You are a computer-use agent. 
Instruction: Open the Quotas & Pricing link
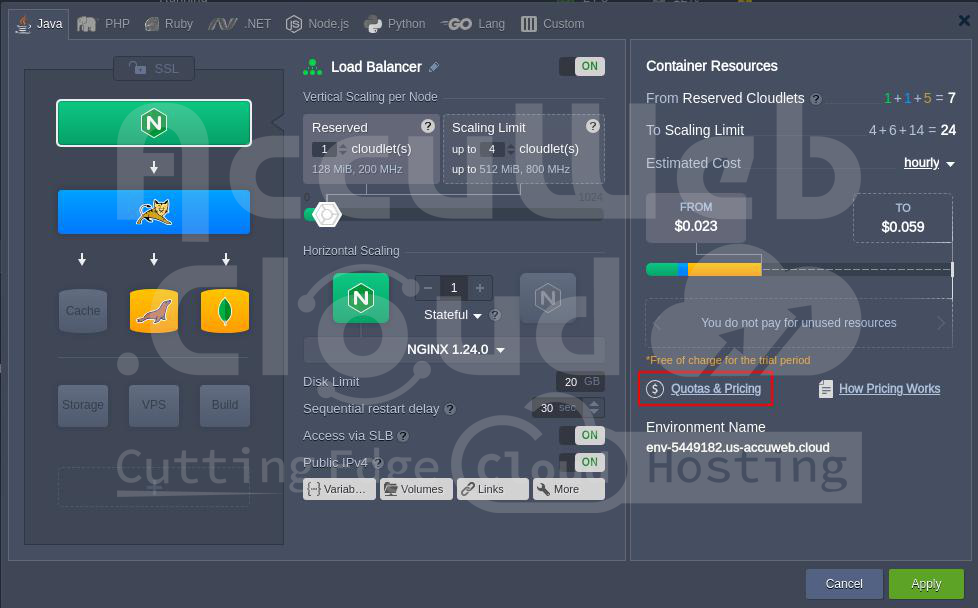coord(715,389)
